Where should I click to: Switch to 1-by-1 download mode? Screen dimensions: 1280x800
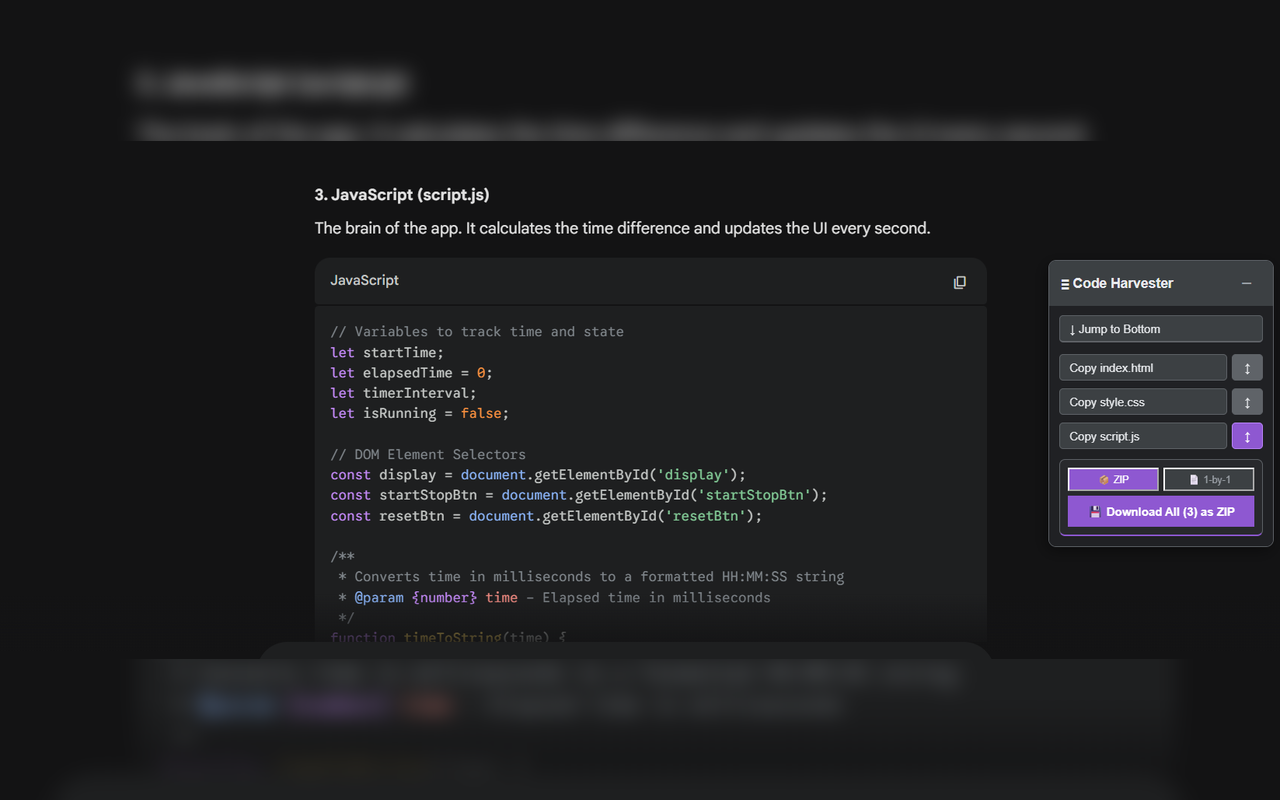[1208, 479]
